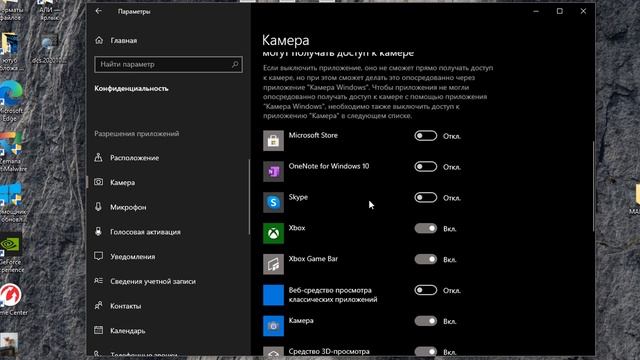Open the red Game Center desktop shortcut
Viewport: 640px width, 360px height.
click(12, 299)
